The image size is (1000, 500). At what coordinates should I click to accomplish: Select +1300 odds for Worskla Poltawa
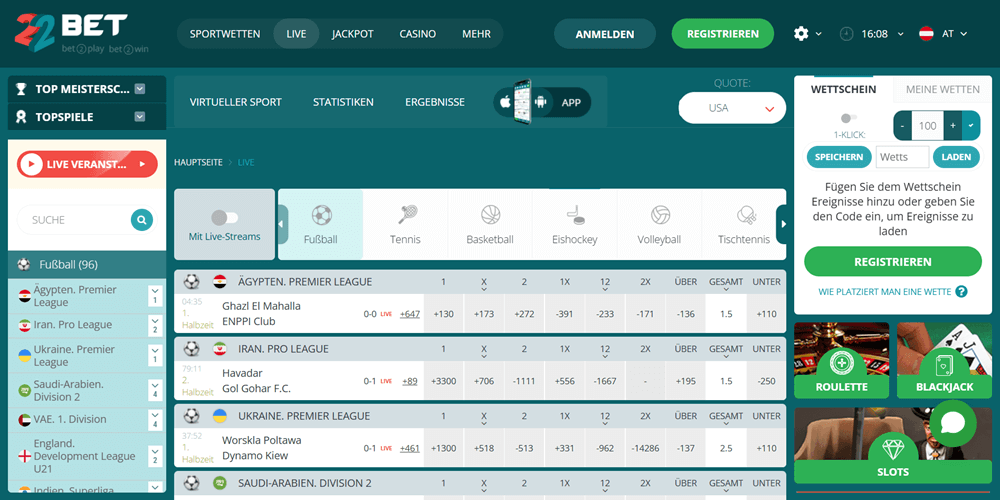(443, 448)
